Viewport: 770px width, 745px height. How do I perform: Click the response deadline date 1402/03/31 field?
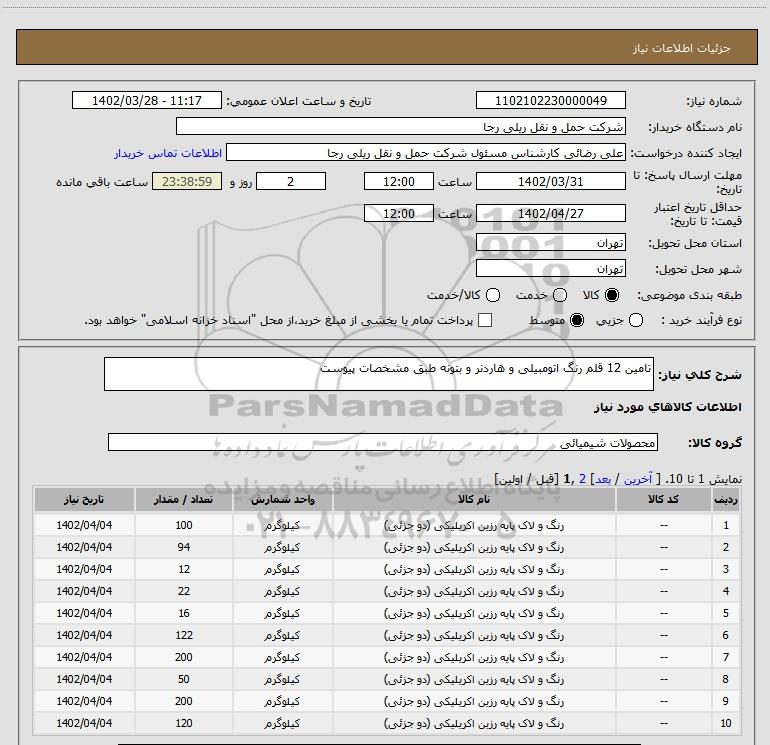pyautogui.click(x=550, y=181)
